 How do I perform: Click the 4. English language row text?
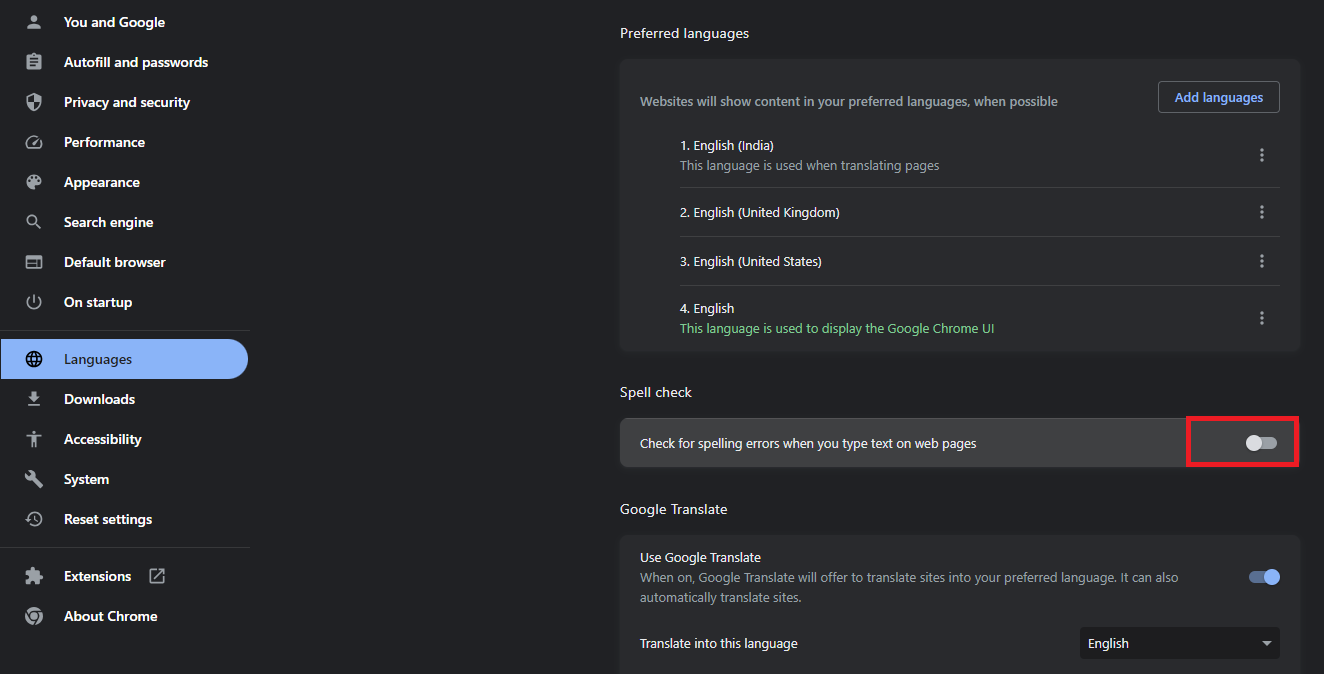tap(707, 308)
